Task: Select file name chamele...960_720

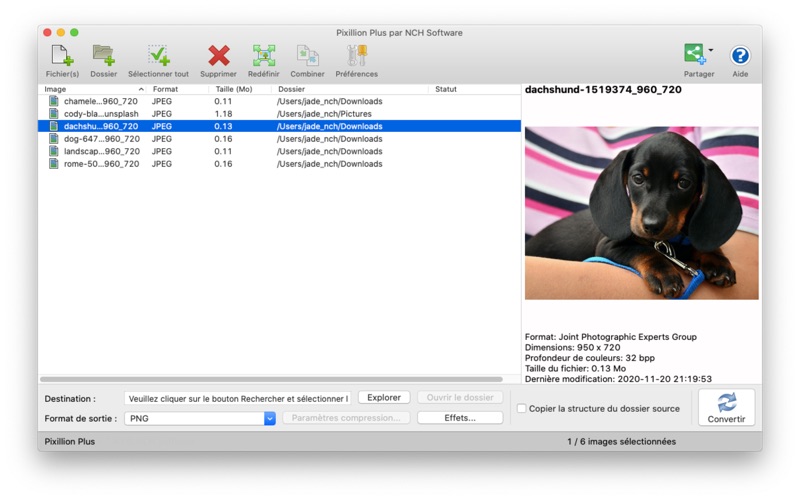Action: click(x=101, y=101)
